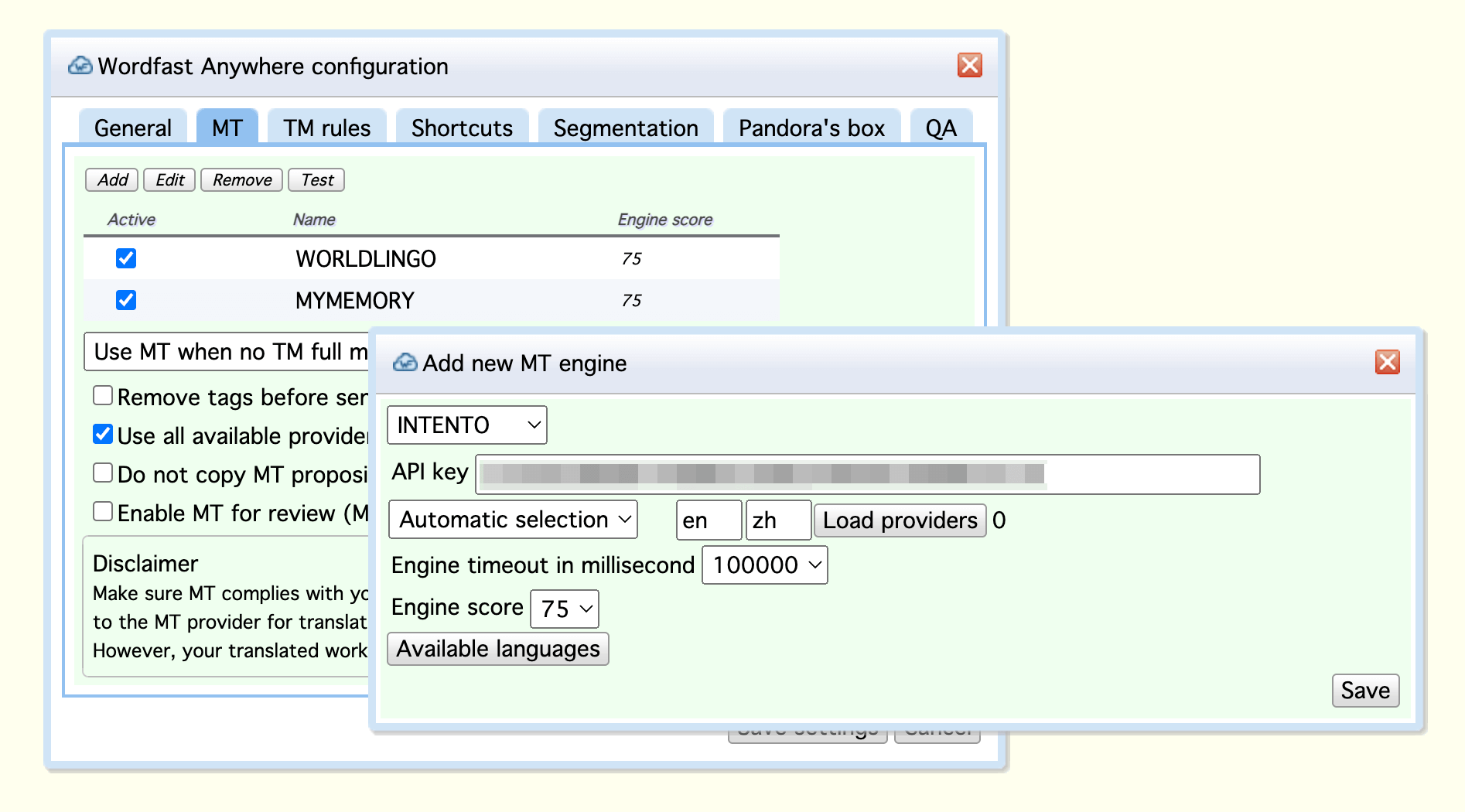Switch to the General tab

133,128
